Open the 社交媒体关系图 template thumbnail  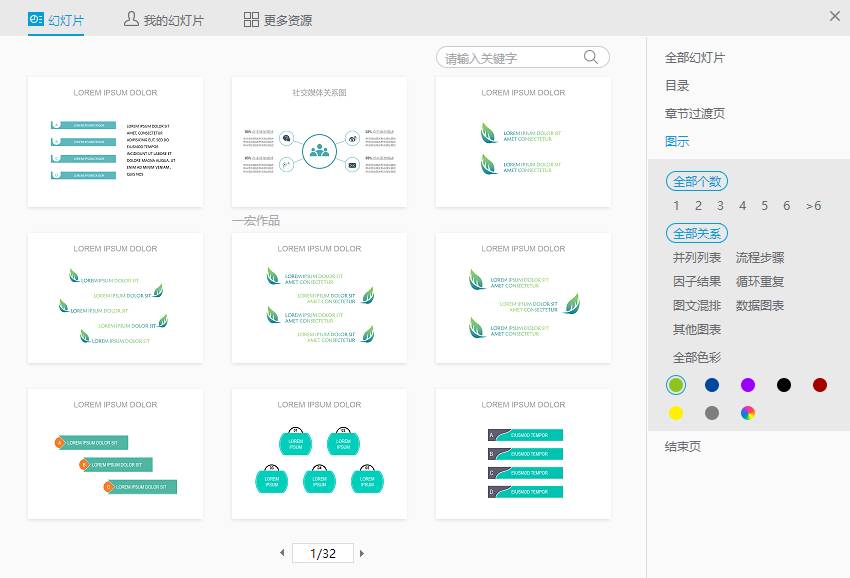318,142
